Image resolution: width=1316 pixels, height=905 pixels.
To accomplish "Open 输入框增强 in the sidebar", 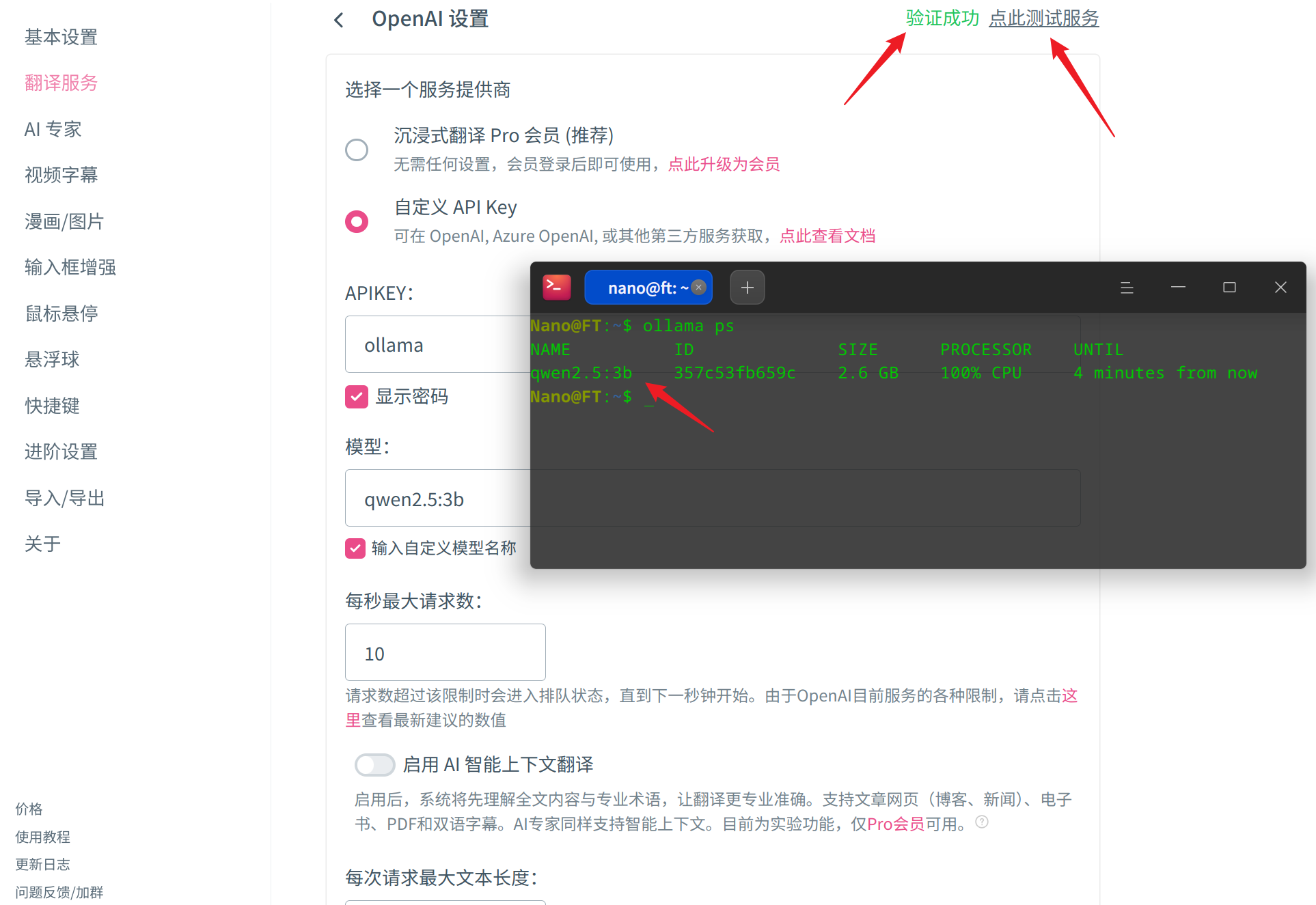I will point(70,267).
